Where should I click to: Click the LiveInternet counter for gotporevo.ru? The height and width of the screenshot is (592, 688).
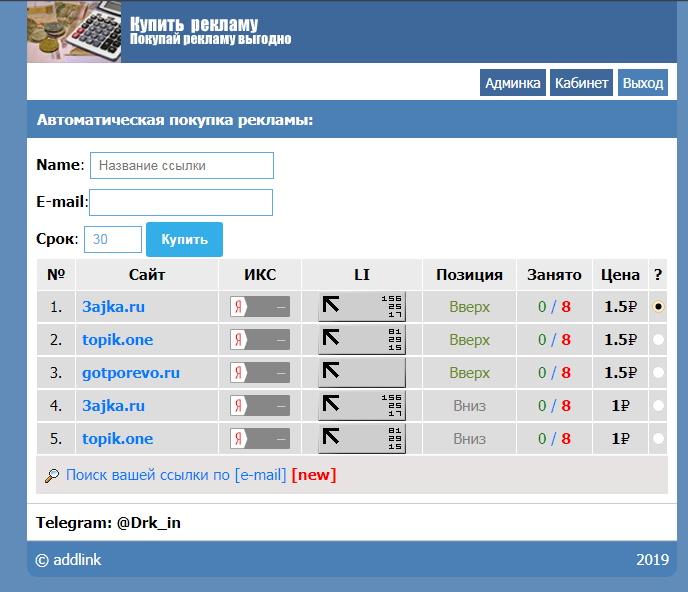pyautogui.click(x=361, y=373)
